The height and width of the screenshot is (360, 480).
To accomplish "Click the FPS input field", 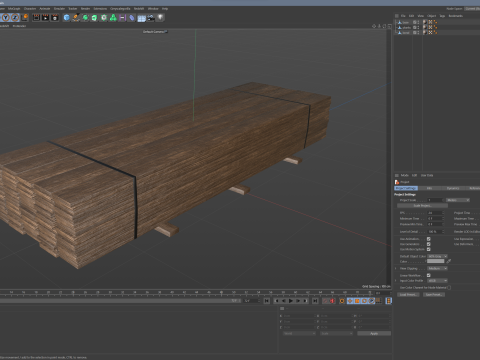I will pyautogui.click(x=435, y=213).
